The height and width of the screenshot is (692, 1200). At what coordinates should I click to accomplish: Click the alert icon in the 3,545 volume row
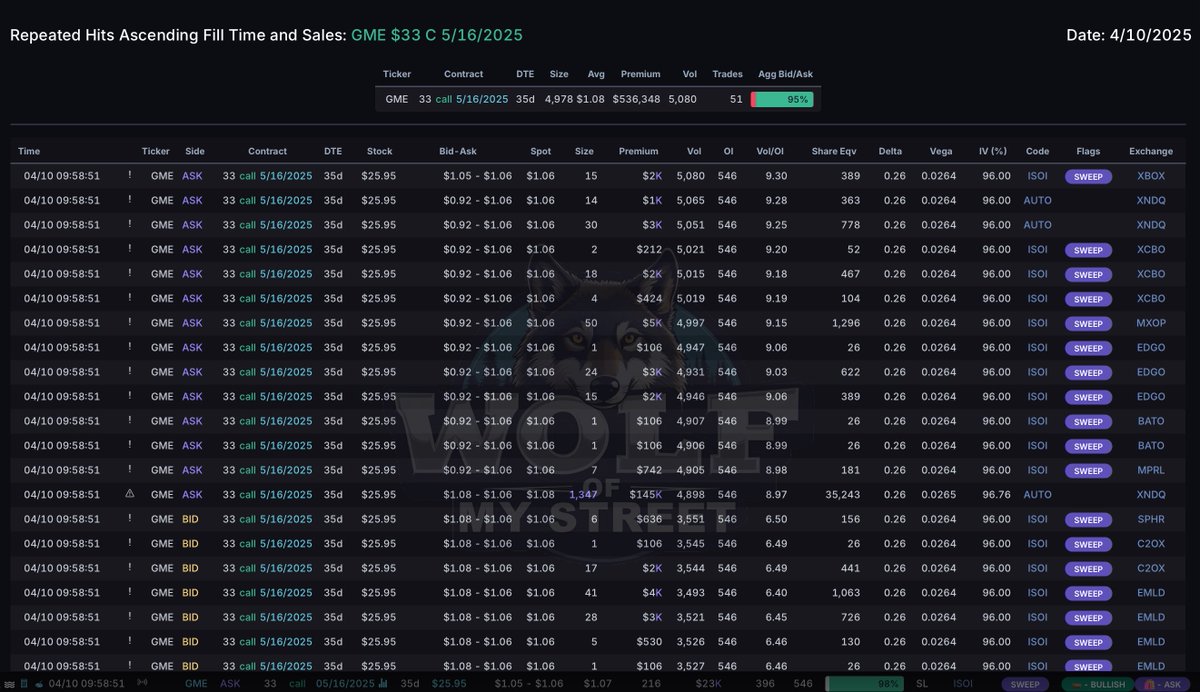pyautogui.click(x=129, y=543)
